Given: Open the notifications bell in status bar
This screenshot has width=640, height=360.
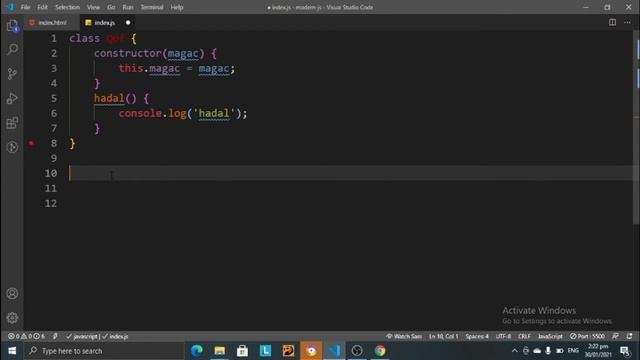Looking at the screenshot, I should (x=629, y=336).
